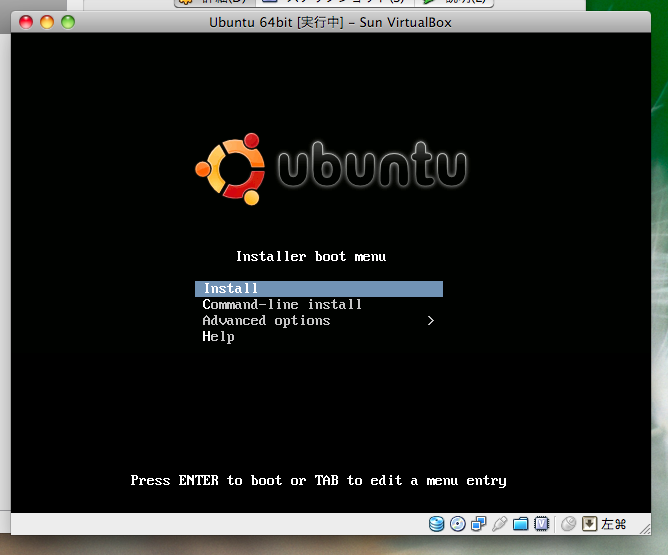Screen dimensions: 668x555
Task: Minimize the VM window using the yellow button
Action: click(x=47, y=22)
